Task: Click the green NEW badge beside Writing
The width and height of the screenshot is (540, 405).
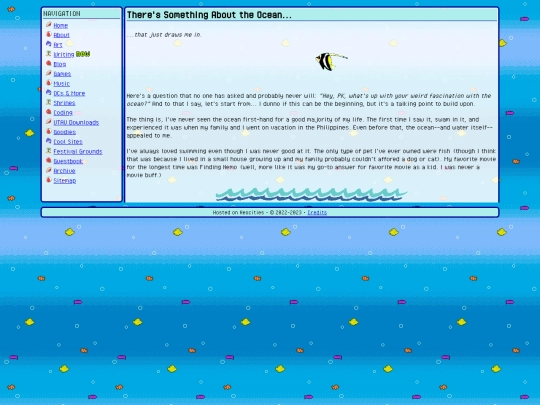Action: coord(83,54)
